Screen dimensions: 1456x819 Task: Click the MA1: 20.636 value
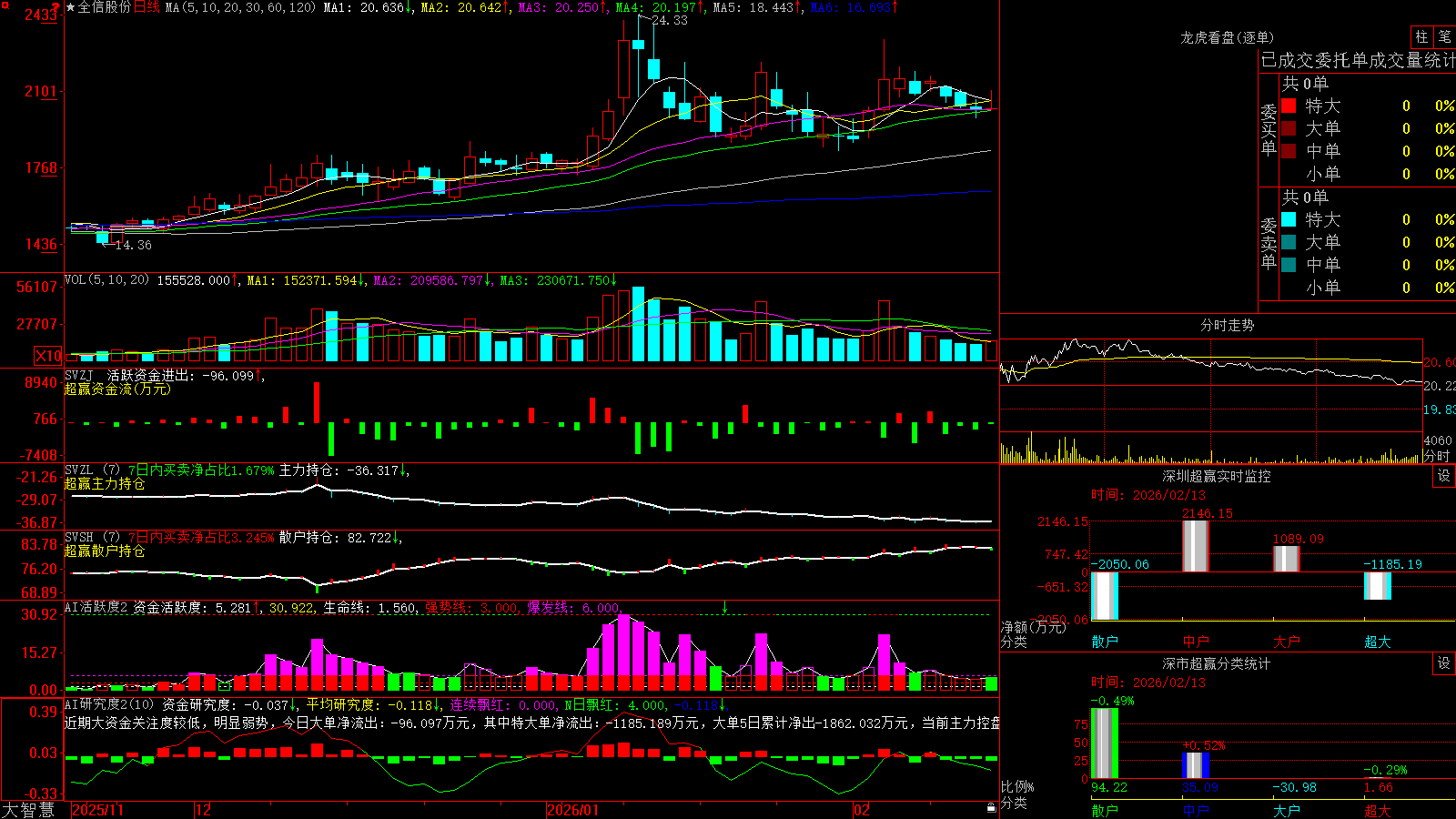(x=369, y=7)
